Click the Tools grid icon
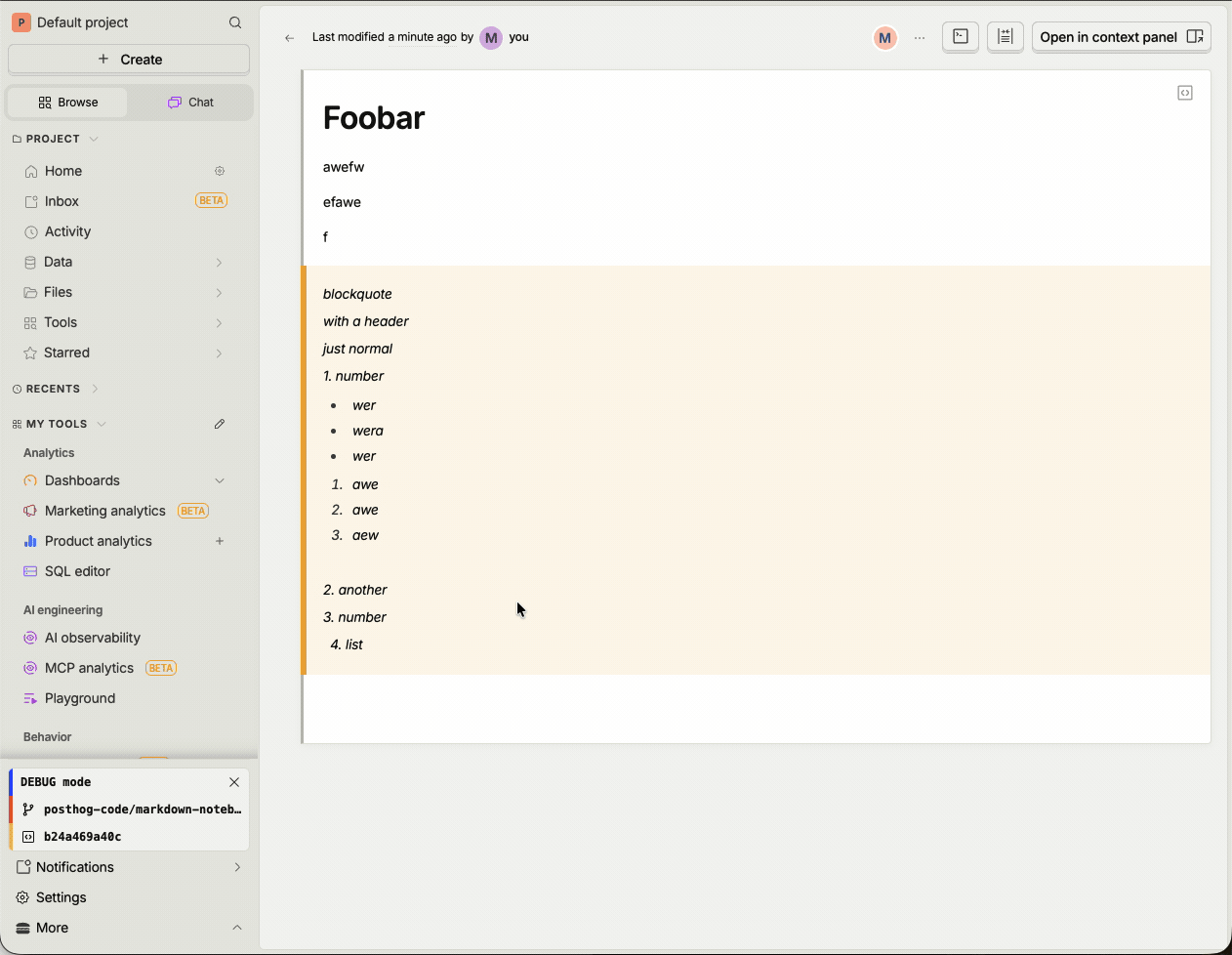Screen dimensions: 1232x955 tap(30, 323)
